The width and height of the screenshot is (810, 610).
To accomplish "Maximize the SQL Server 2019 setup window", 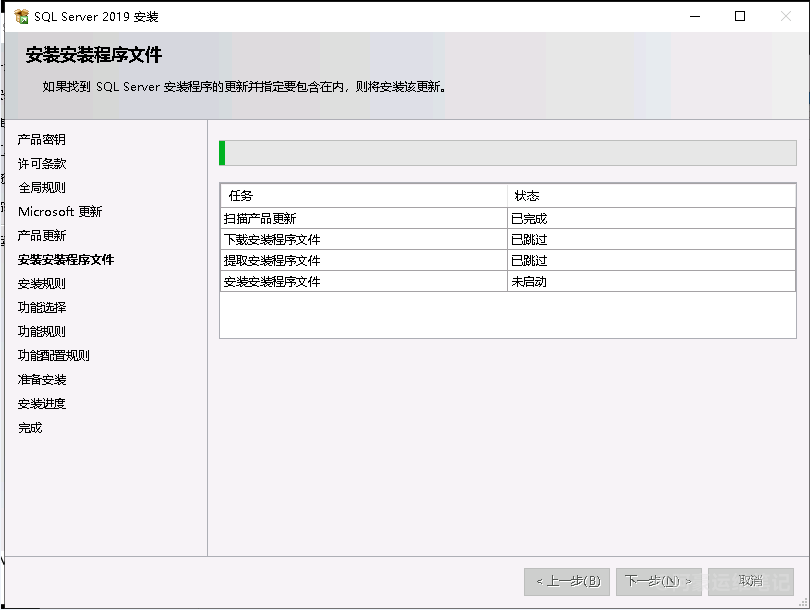I will click(740, 17).
